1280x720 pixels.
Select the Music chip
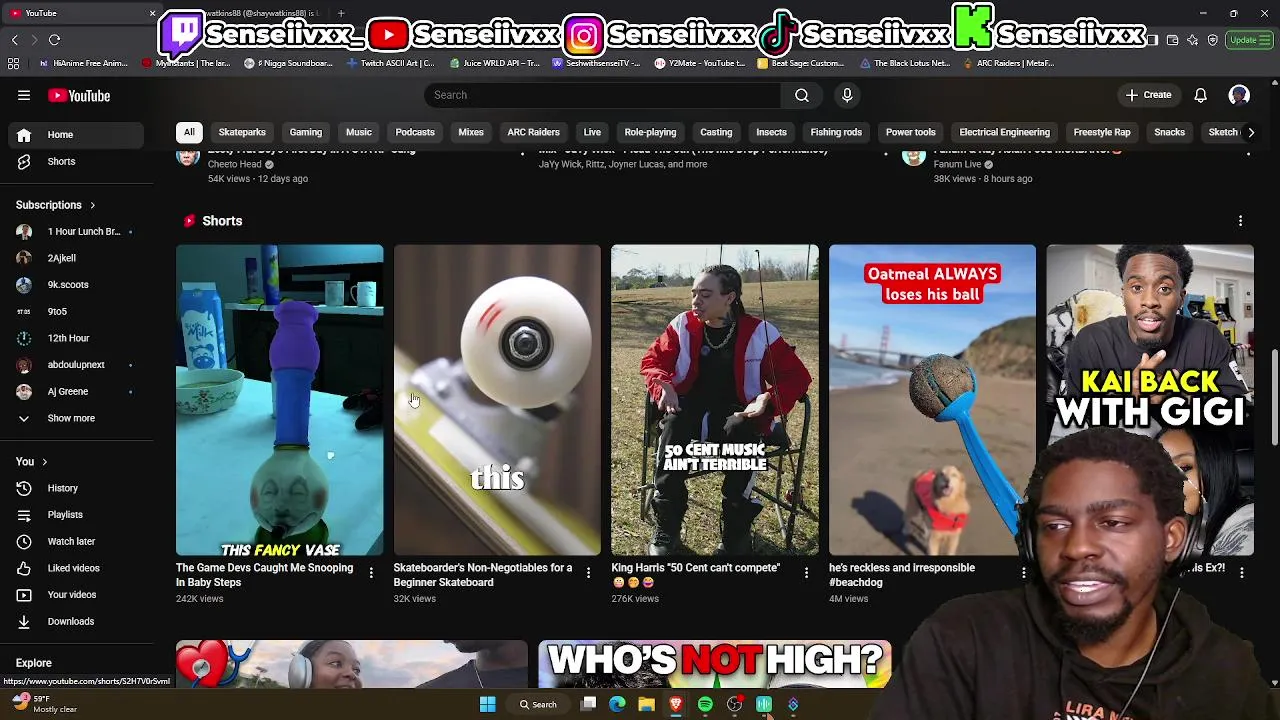coord(359,132)
